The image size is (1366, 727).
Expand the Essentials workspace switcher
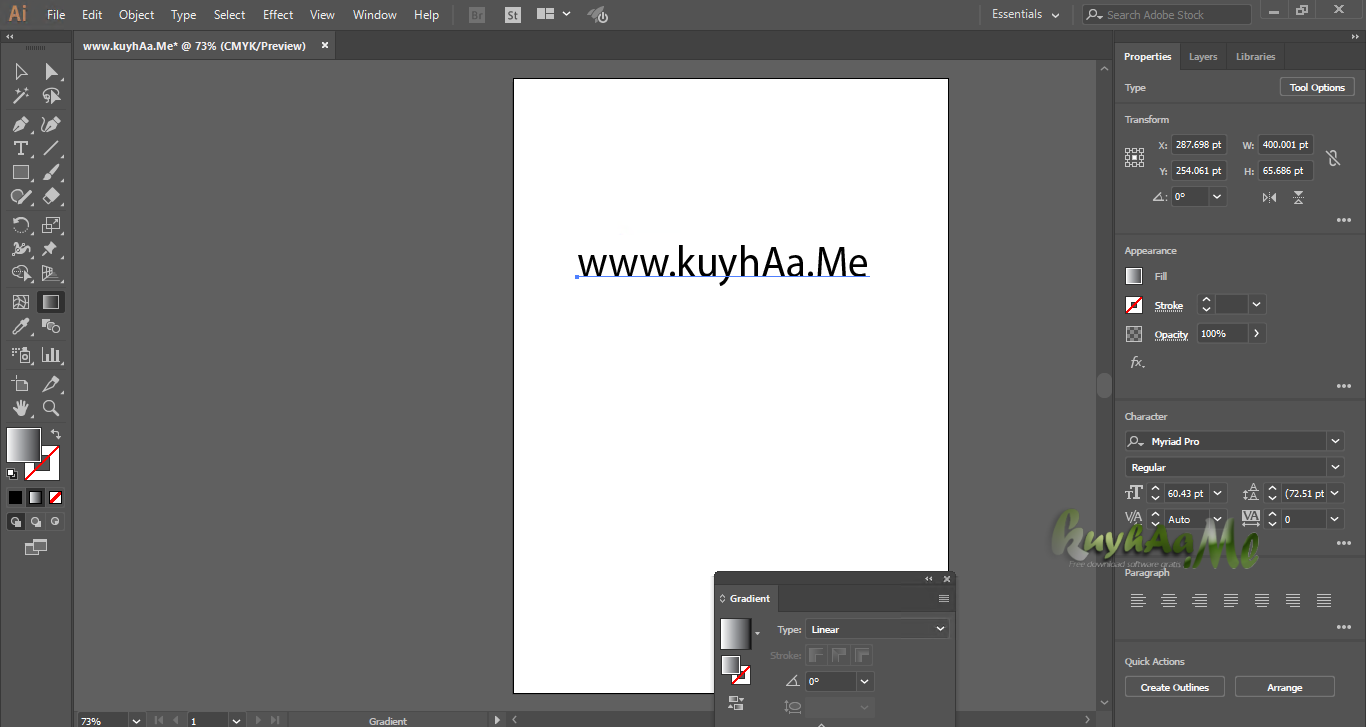click(x=1026, y=14)
